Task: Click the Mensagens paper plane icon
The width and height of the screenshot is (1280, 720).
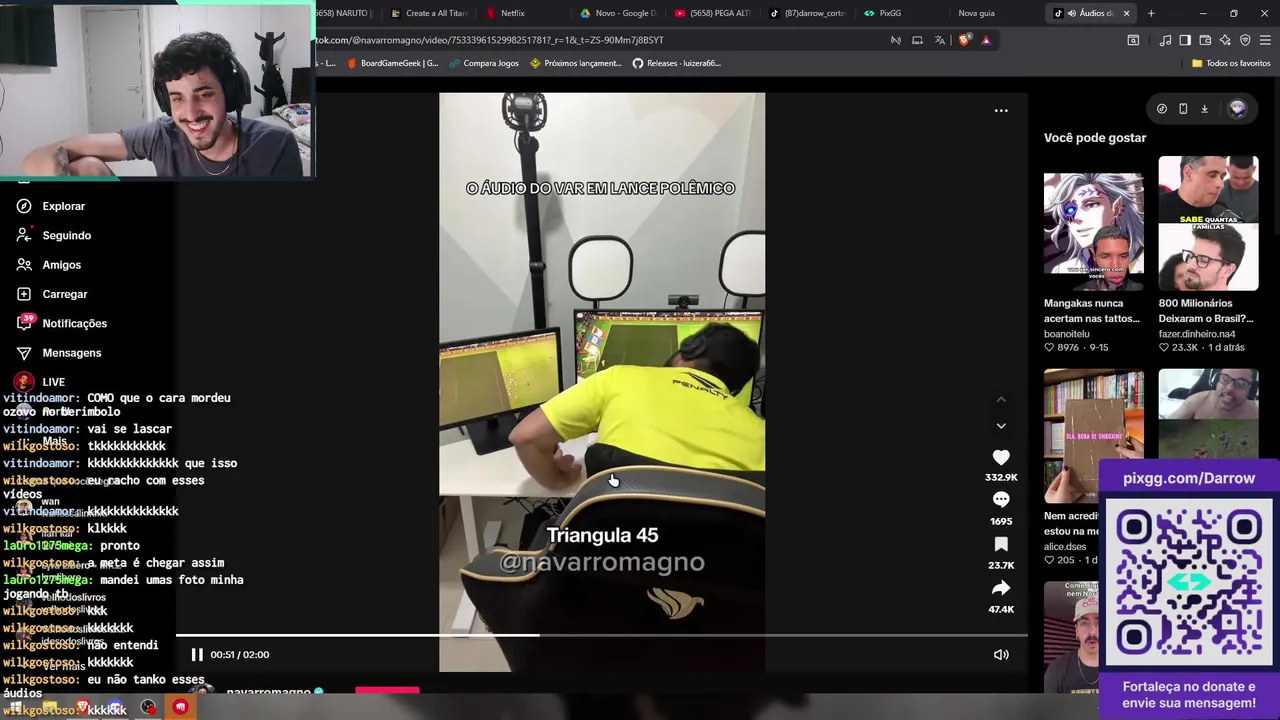Action: 24,353
